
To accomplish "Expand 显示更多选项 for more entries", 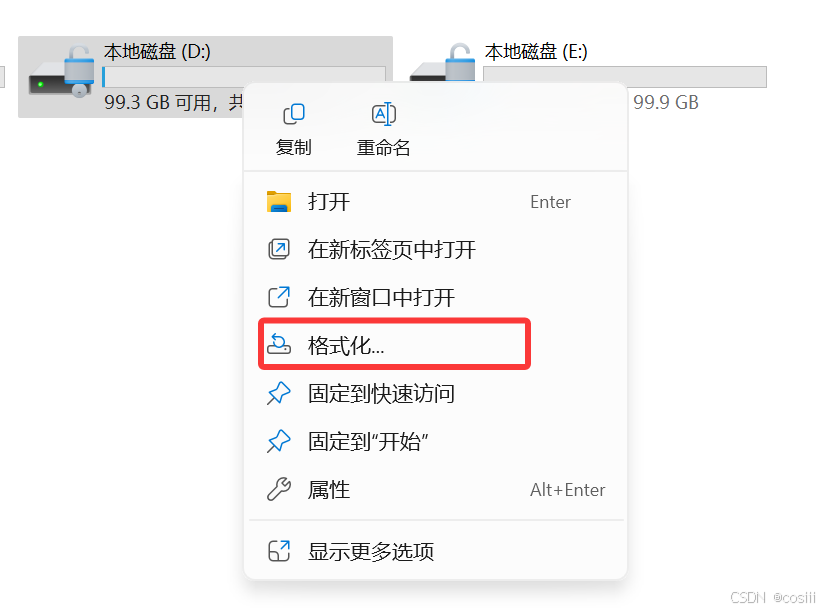I will (x=436, y=551).
